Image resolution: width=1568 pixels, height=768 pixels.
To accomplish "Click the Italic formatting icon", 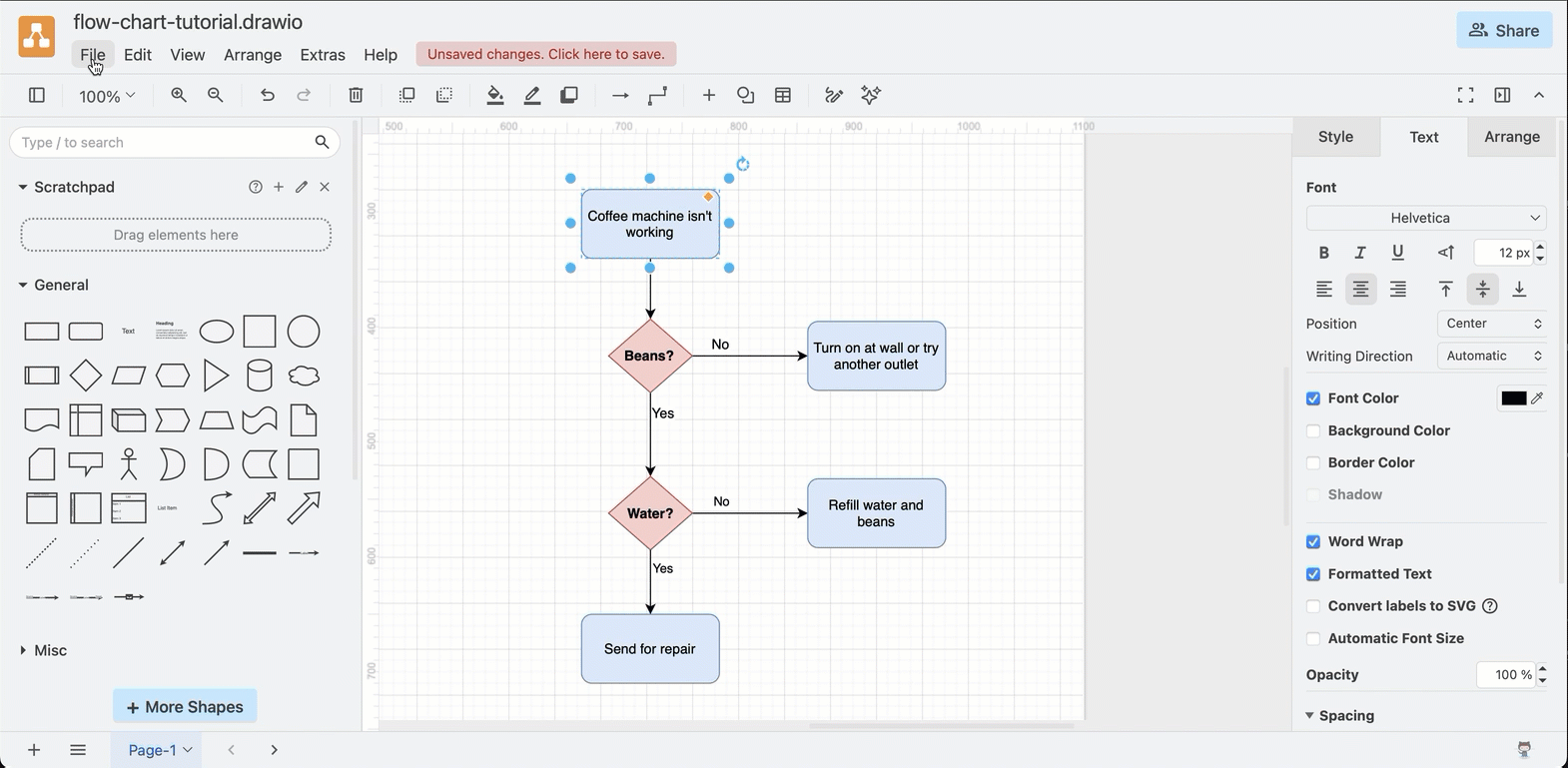I will (1360, 253).
